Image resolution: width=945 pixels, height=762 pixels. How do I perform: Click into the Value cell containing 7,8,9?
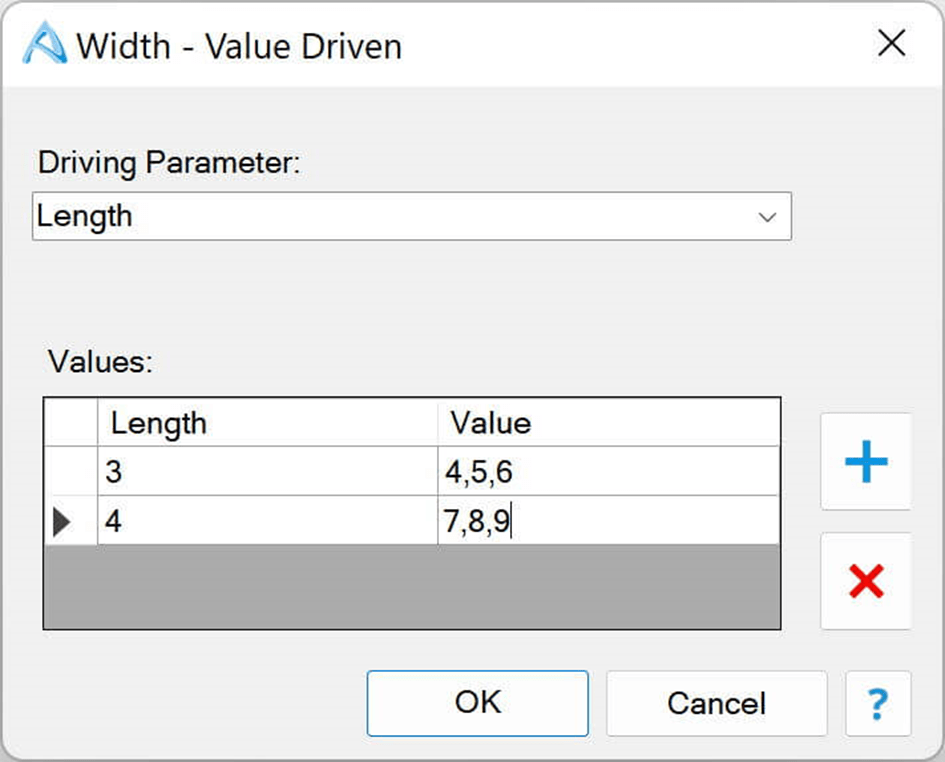(608, 521)
